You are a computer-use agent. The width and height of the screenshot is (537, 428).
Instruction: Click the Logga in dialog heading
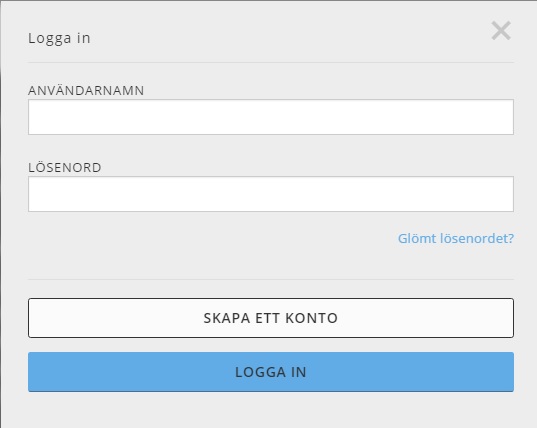click(59, 38)
